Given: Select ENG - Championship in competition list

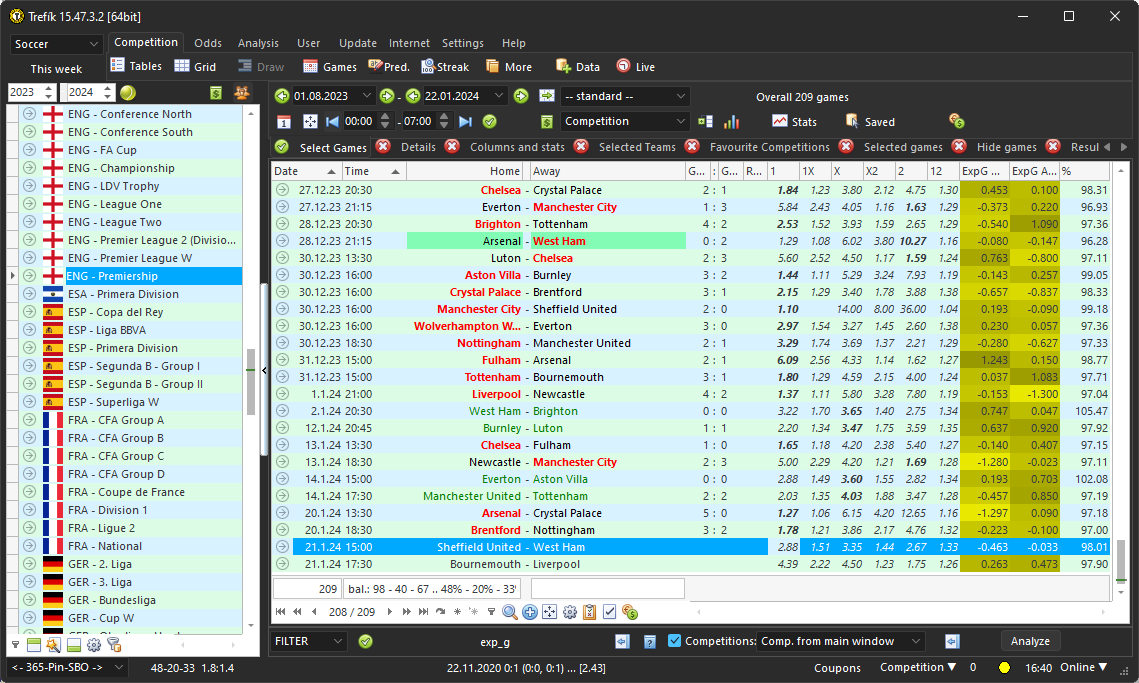Looking at the screenshot, I should (121, 168).
